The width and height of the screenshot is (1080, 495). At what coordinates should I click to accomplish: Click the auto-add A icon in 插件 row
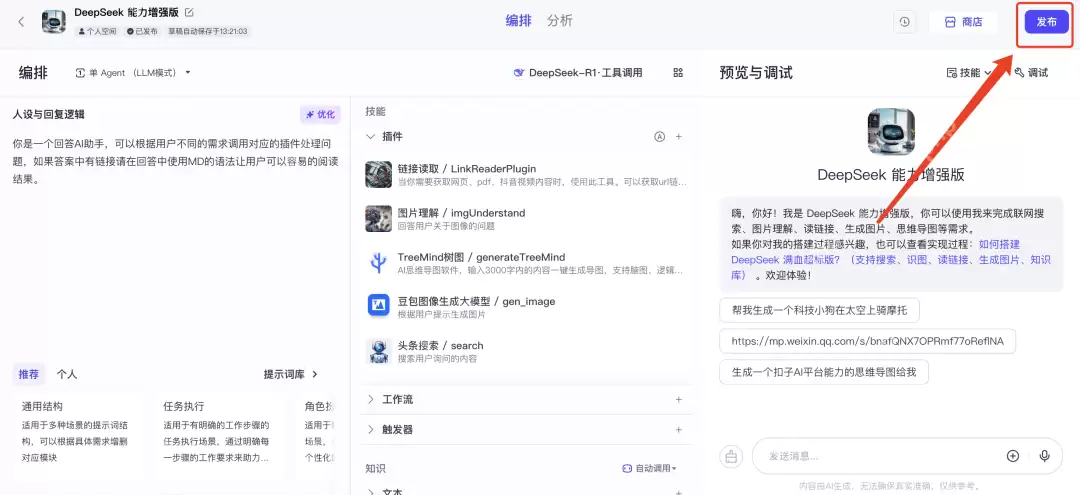pyautogui.click(x=659, y=136)
